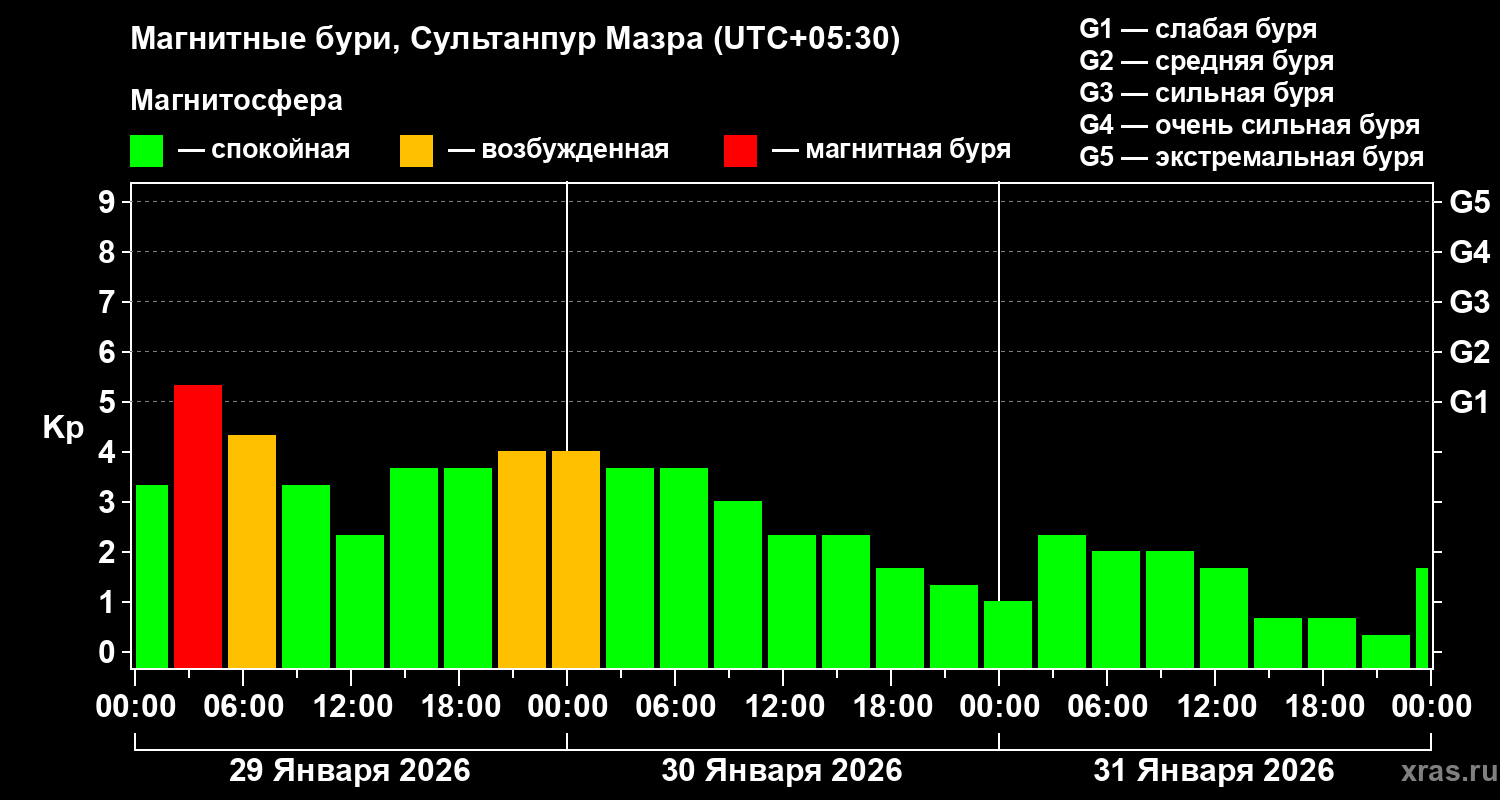The height and width of the screenshot is (800, 1500).
Task: Click the 'G3 — сильная буря' legend line
Action: (1206, 93)
